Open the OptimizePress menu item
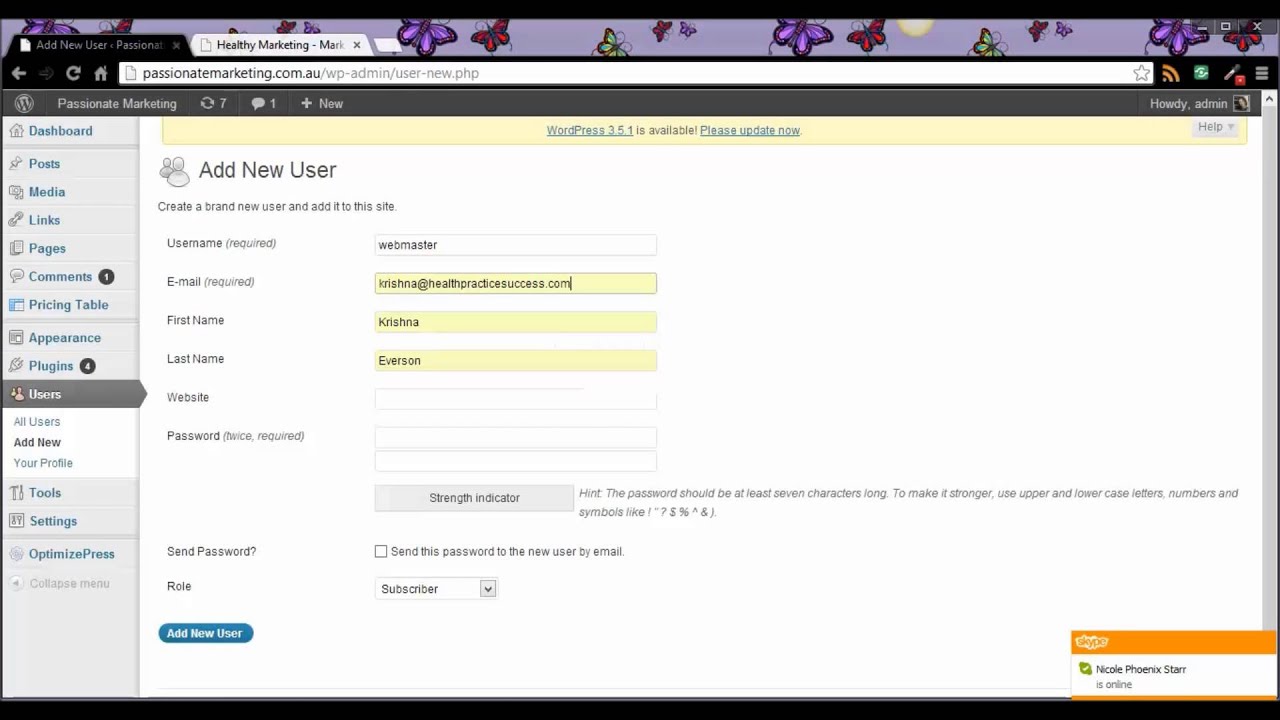1280x720 pixels. [71, 554]
